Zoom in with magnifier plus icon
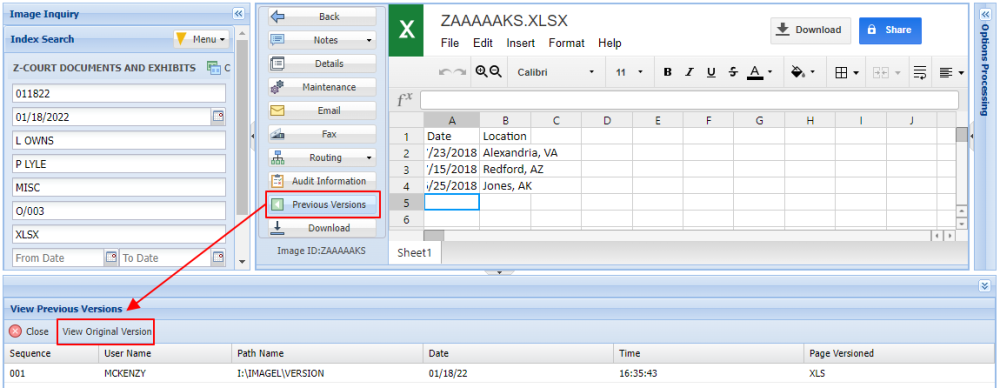 tap(482, 72)
